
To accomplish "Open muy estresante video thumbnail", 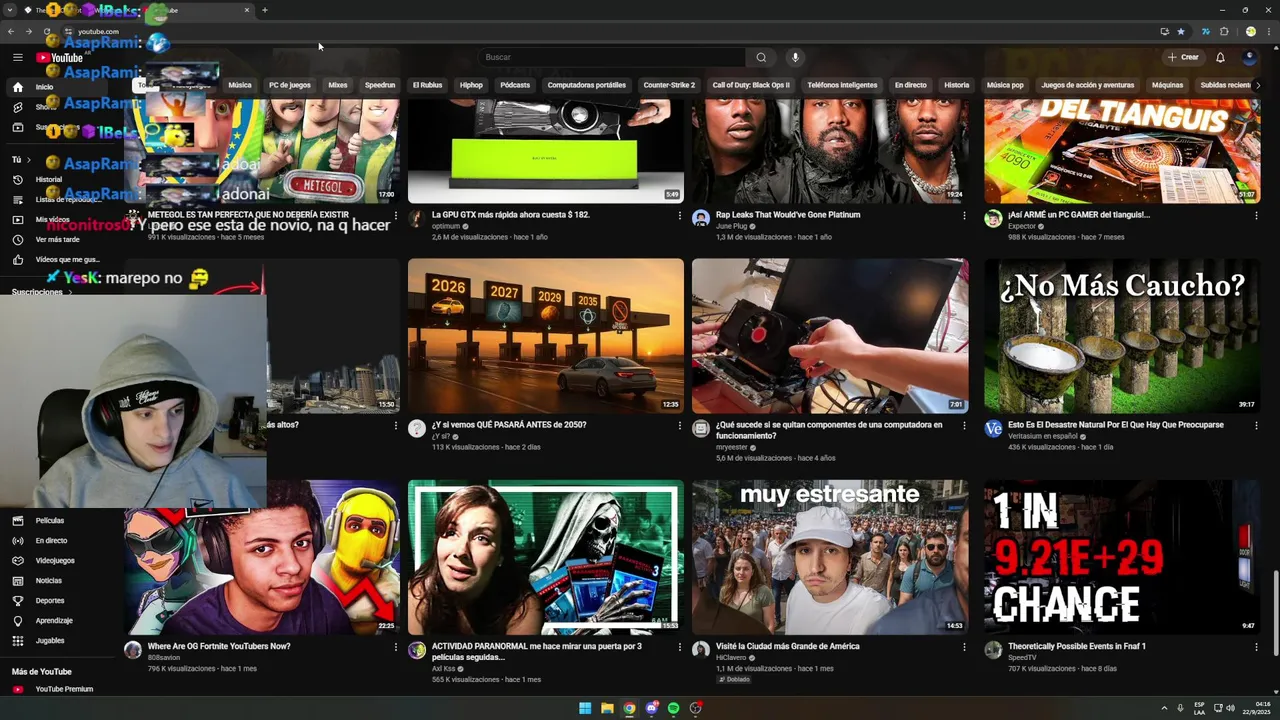I will 830,557.
